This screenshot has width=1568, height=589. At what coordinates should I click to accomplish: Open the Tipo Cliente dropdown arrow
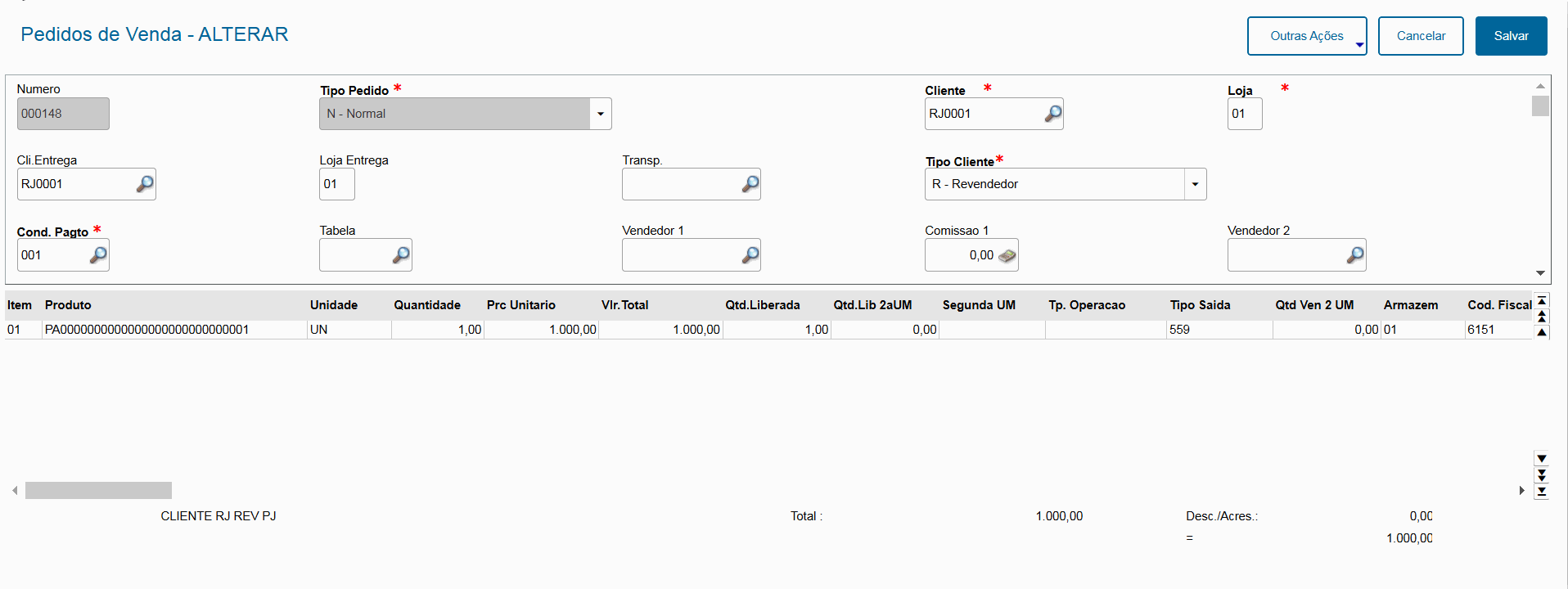(x=1195, y=184)
